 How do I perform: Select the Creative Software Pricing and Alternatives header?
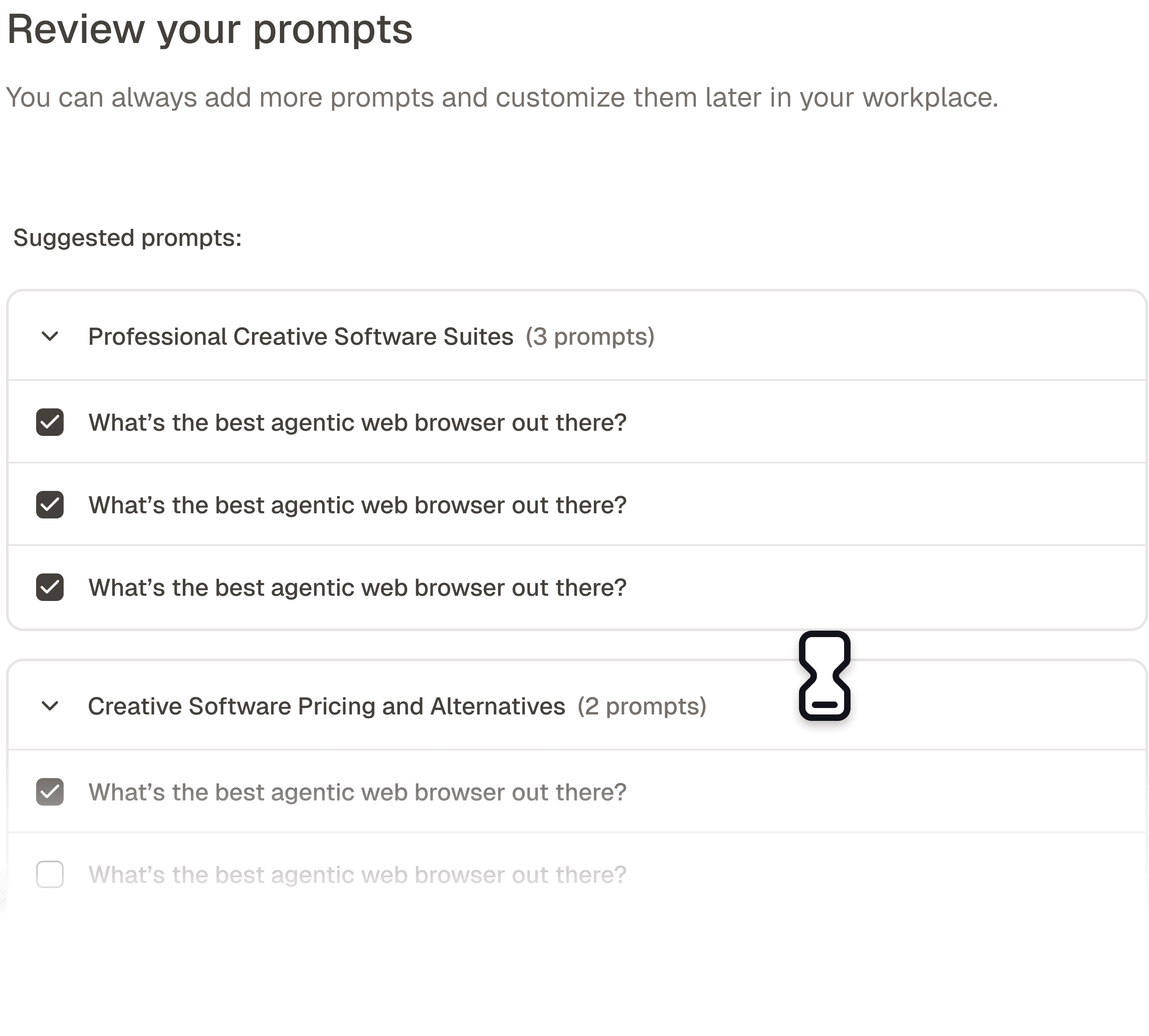[326, 706]
